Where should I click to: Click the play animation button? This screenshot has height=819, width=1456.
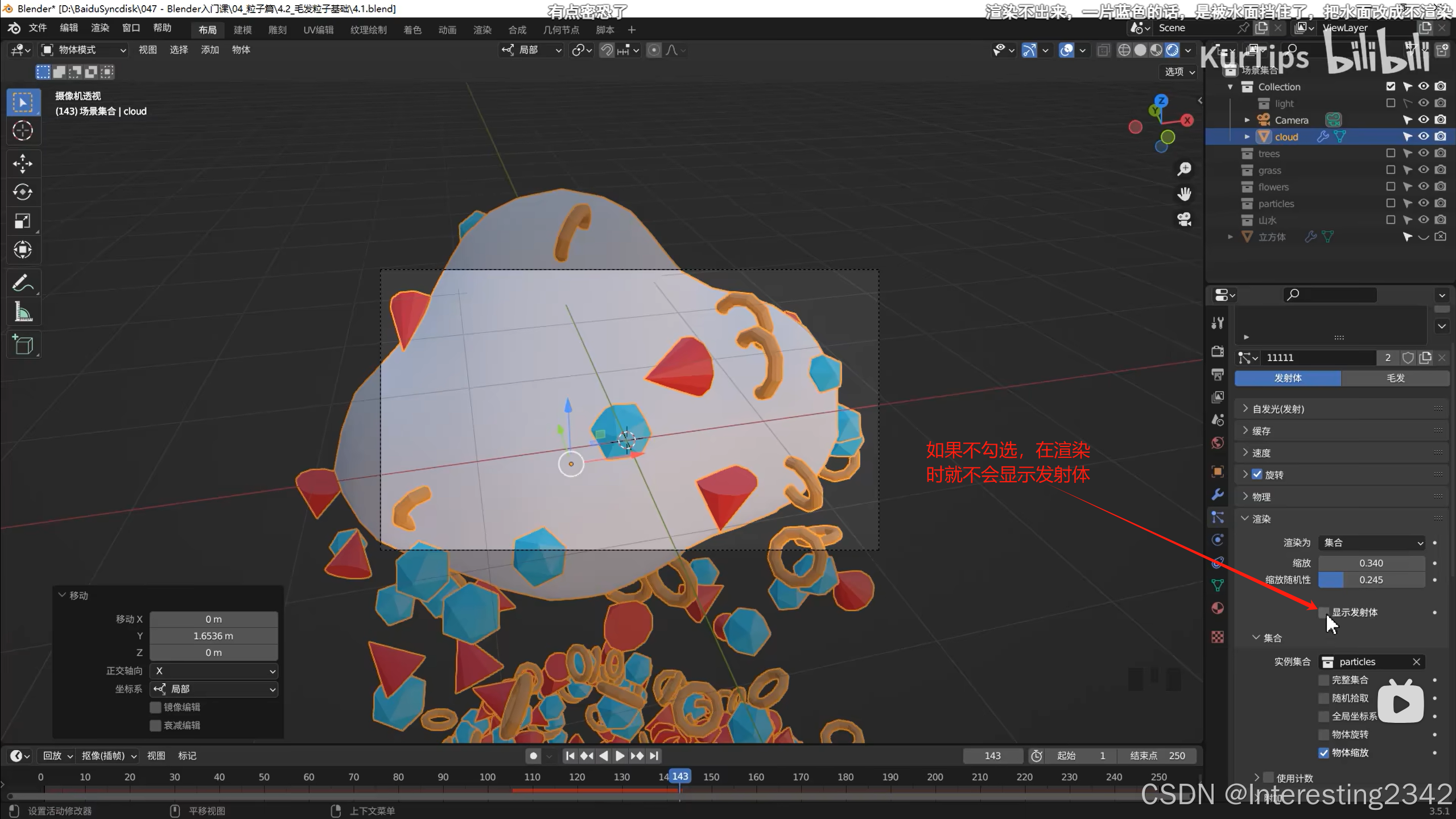pos(620,756)
